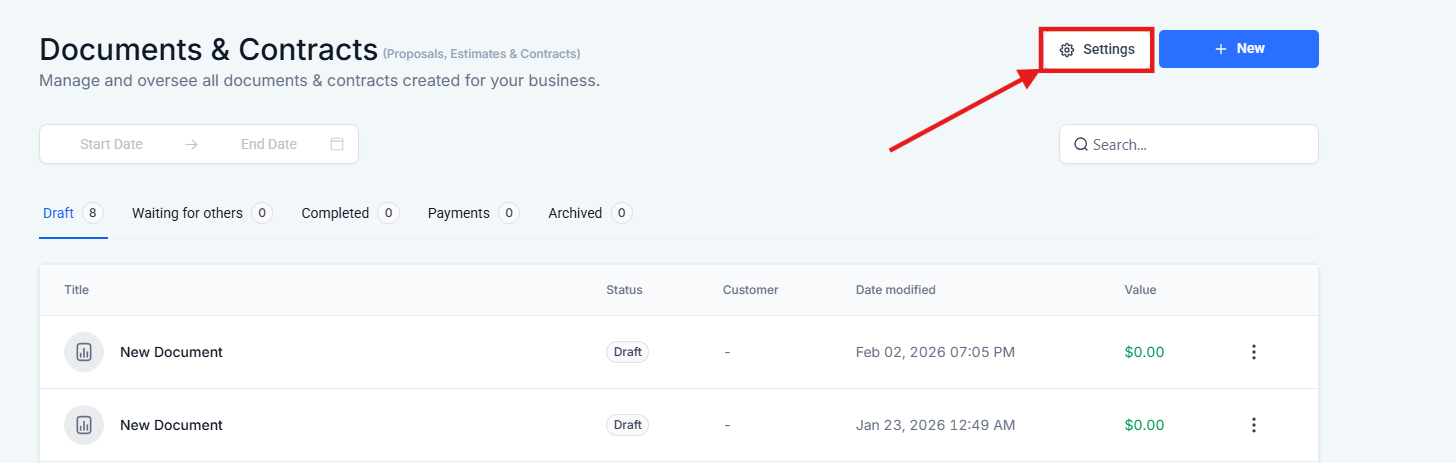Click the search magnifier icon
Image resolution: width=1456 pixels, height=463 pixels.
point(1080,144)
